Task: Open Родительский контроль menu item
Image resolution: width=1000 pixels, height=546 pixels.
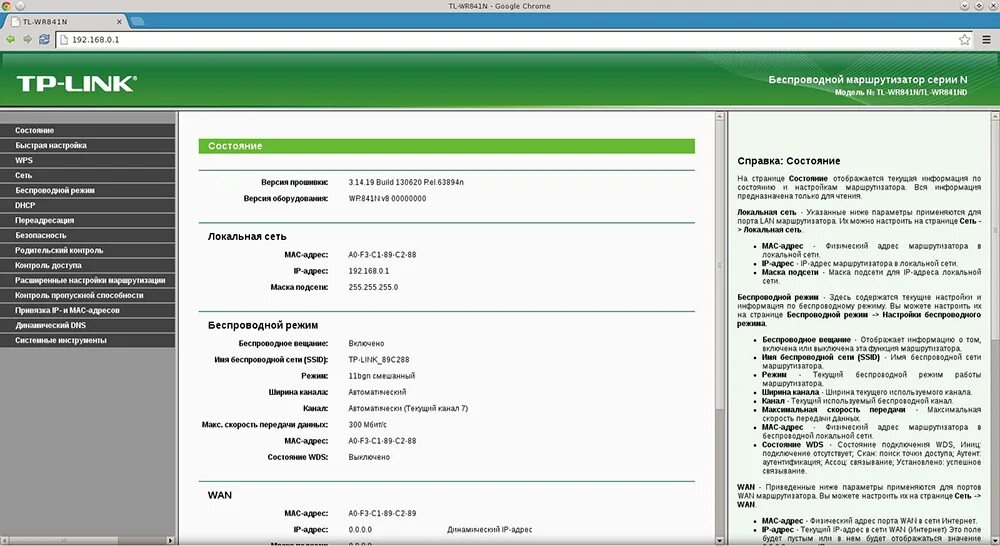Action: [87, 250]
